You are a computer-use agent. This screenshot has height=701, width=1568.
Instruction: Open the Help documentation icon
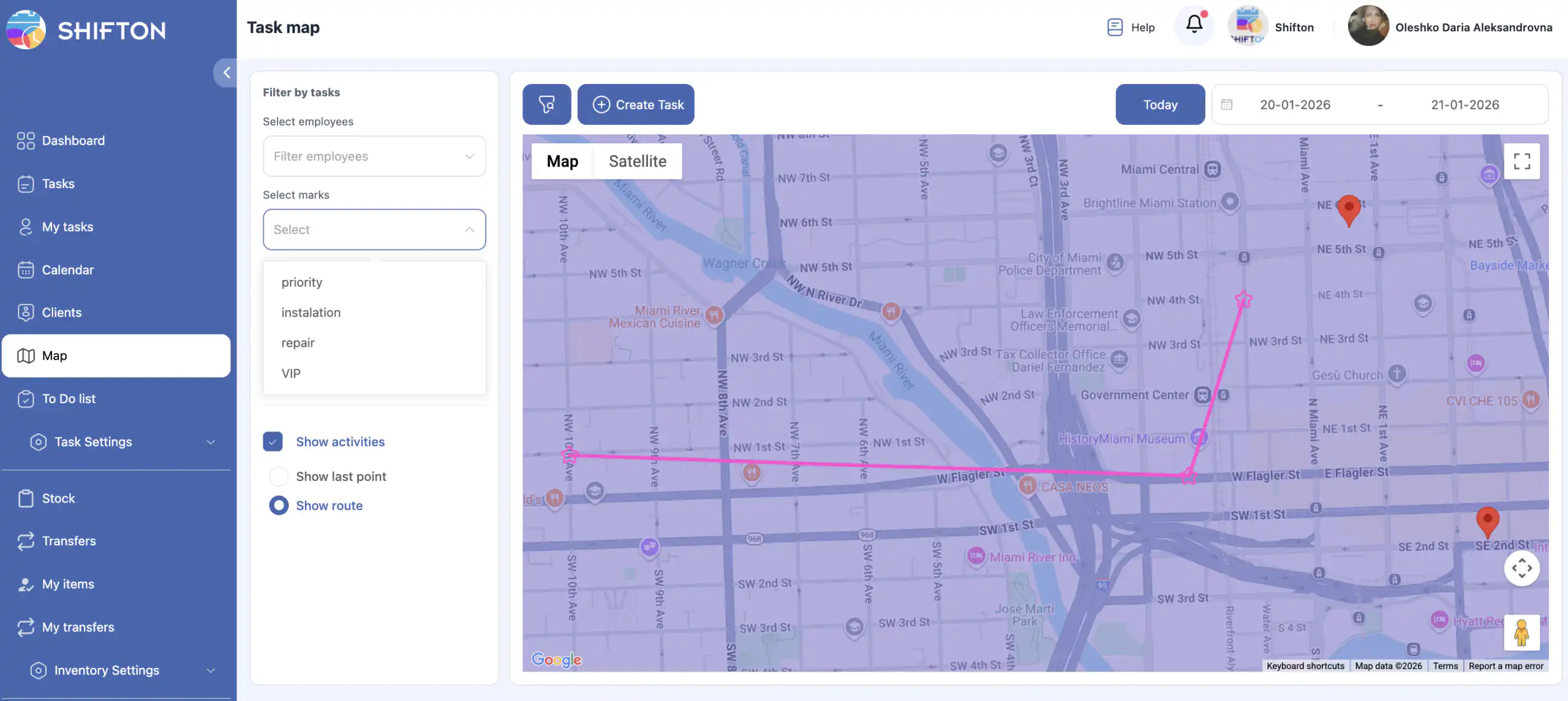[x=1115, y=27]
